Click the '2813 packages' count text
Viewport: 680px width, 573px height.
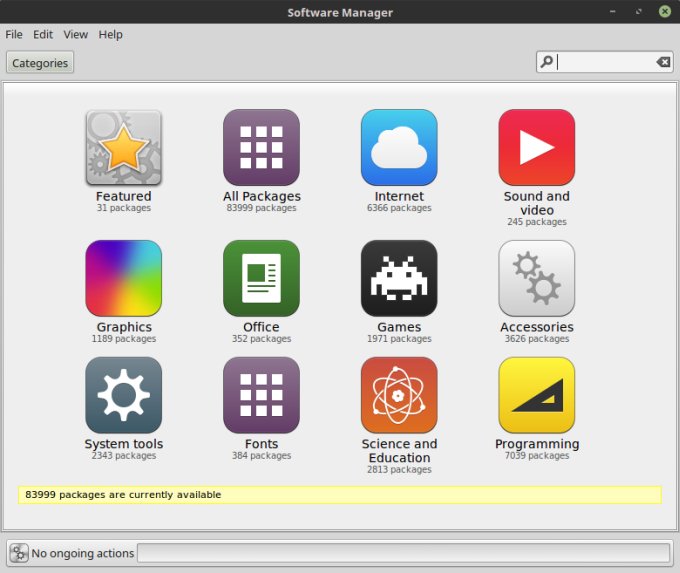click(399, 469)
